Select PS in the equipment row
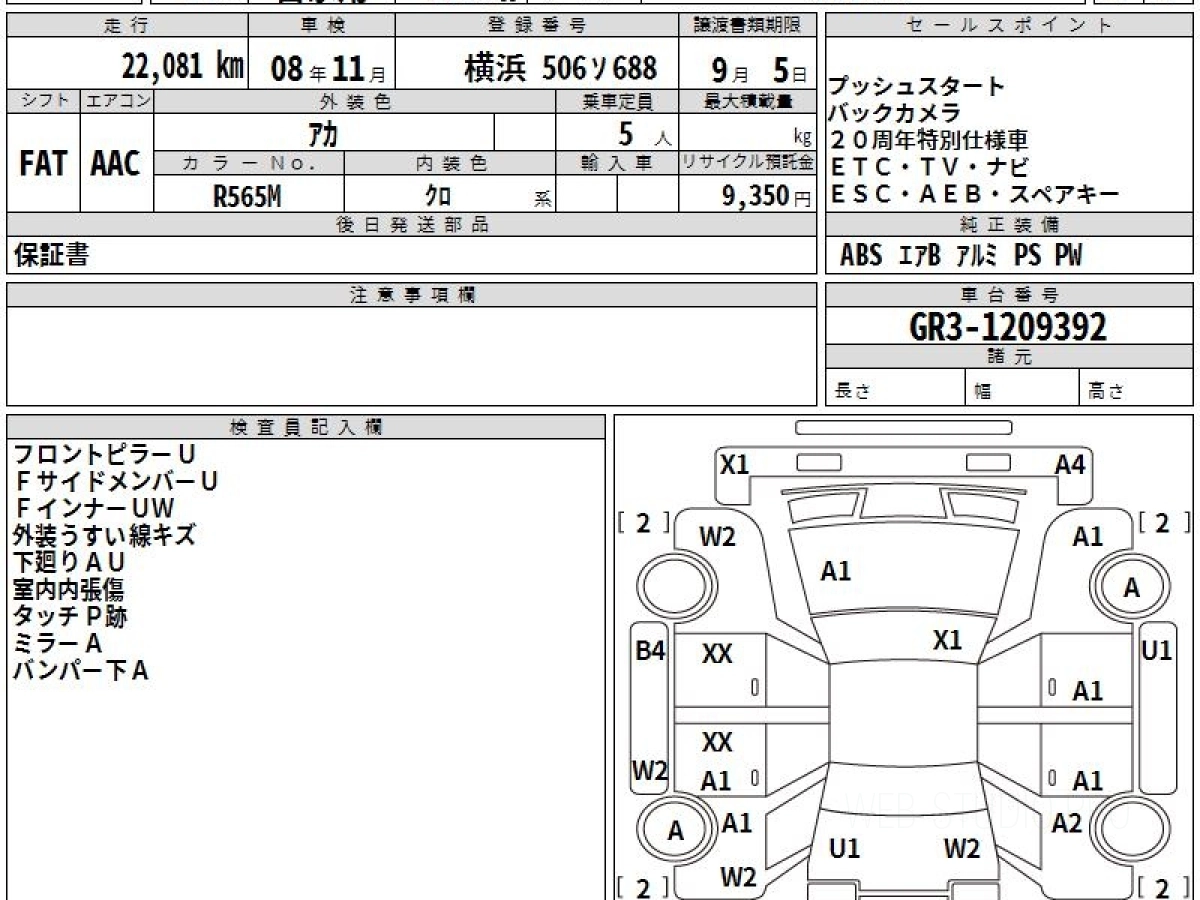 click(x=1027, y=256)
